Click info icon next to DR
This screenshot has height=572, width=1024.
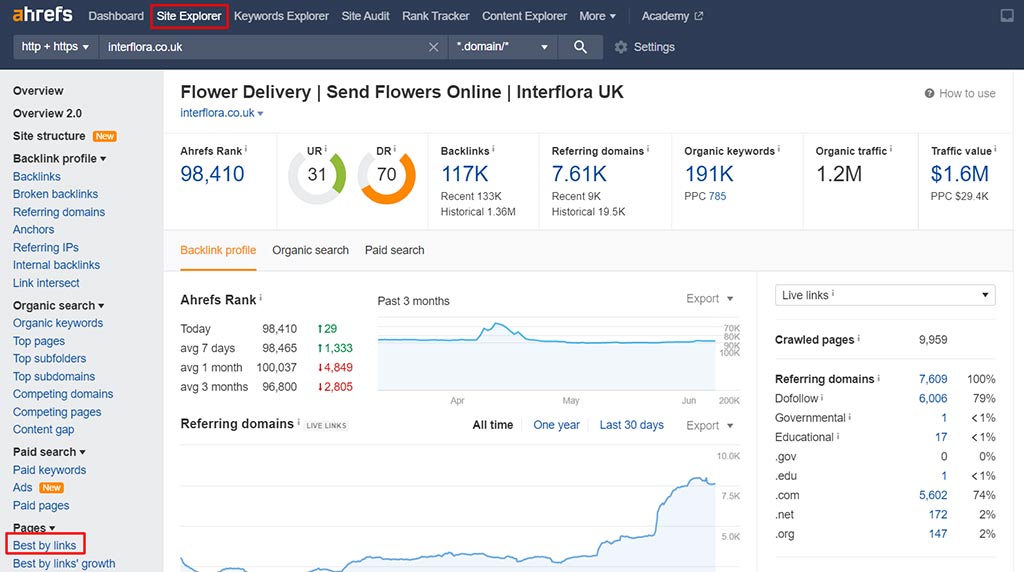[394, 149]
